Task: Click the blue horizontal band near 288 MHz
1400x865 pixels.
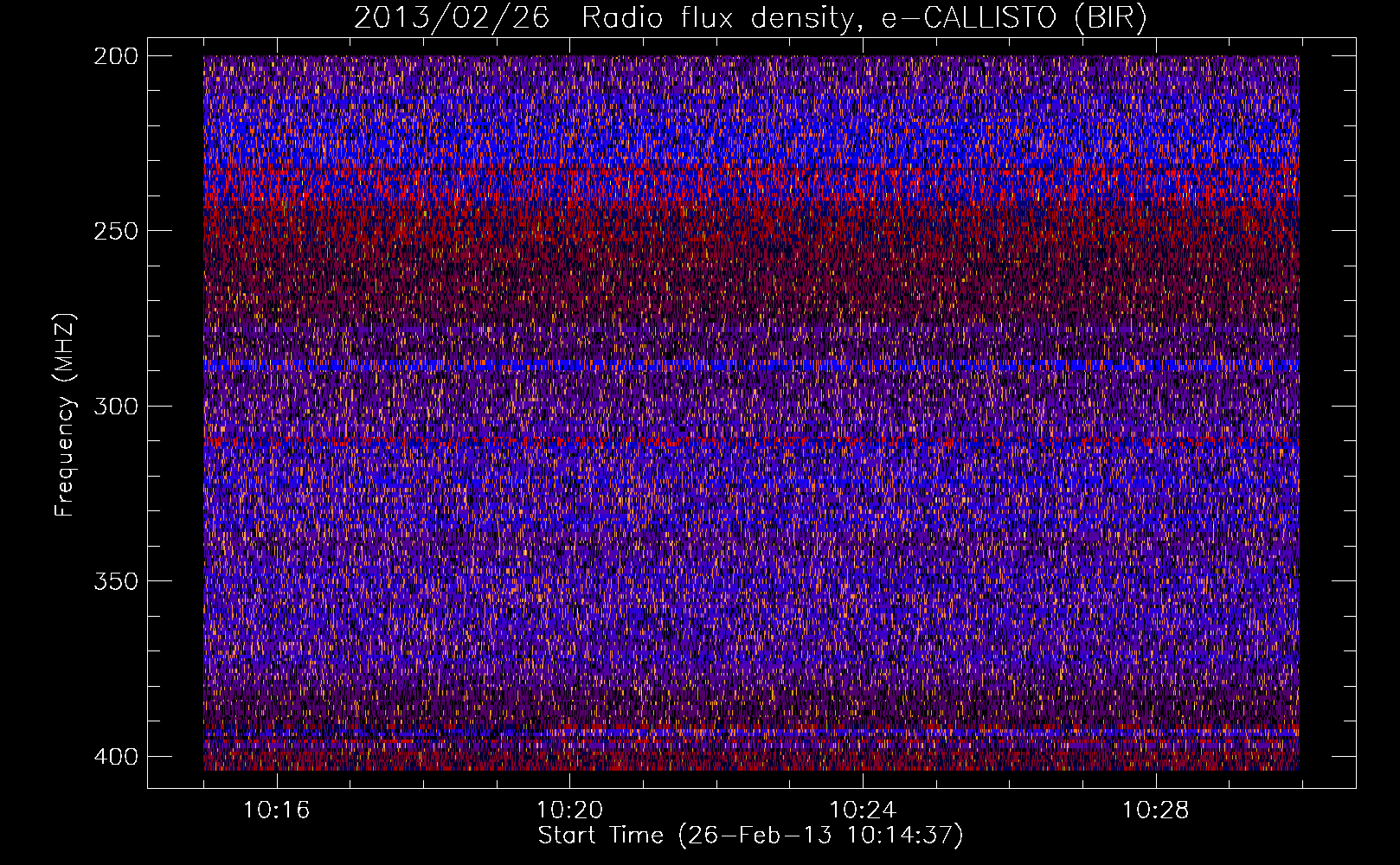Action: [751, 365]
